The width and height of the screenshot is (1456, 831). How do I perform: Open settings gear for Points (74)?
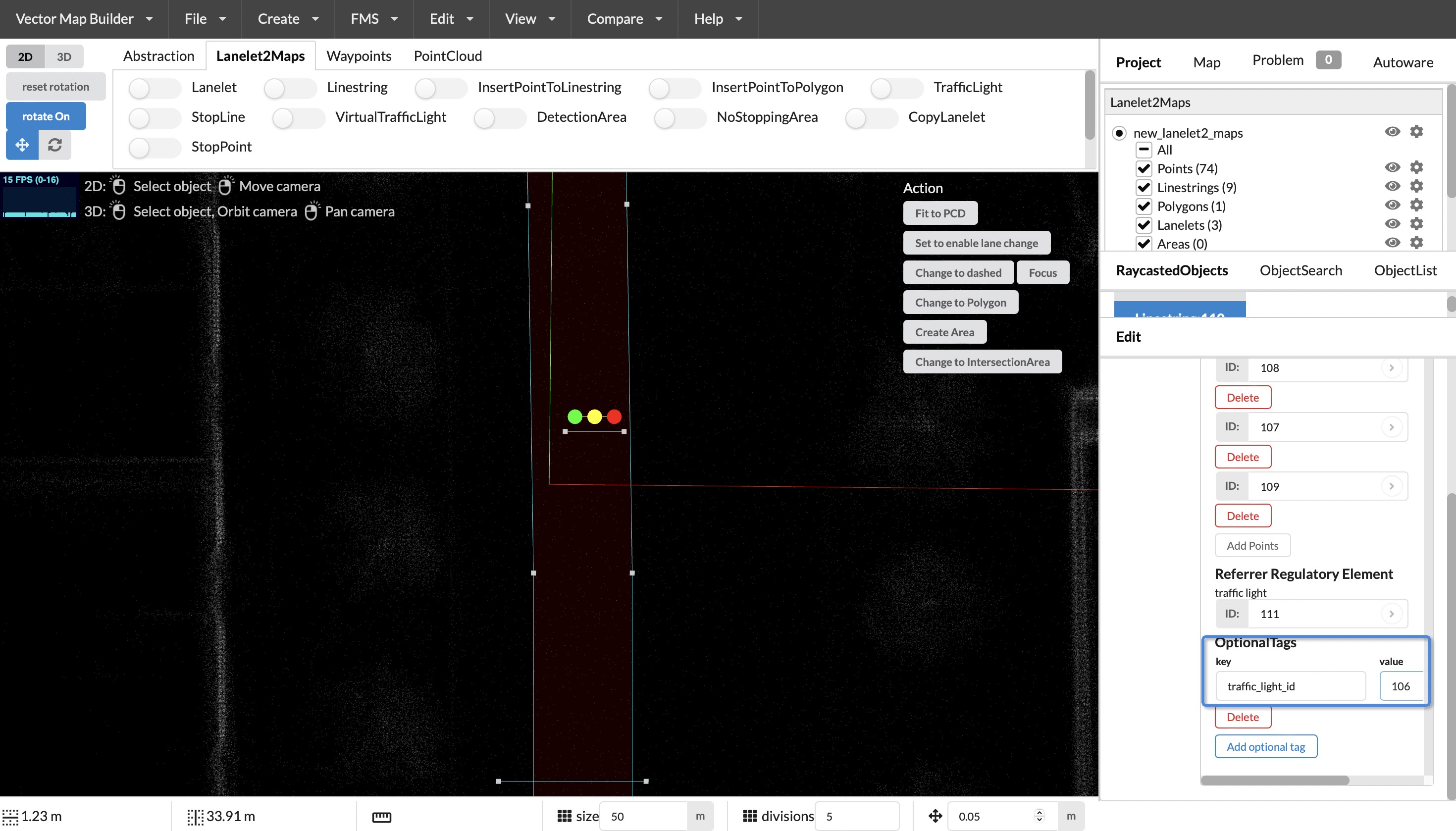tap(1416, 167)
